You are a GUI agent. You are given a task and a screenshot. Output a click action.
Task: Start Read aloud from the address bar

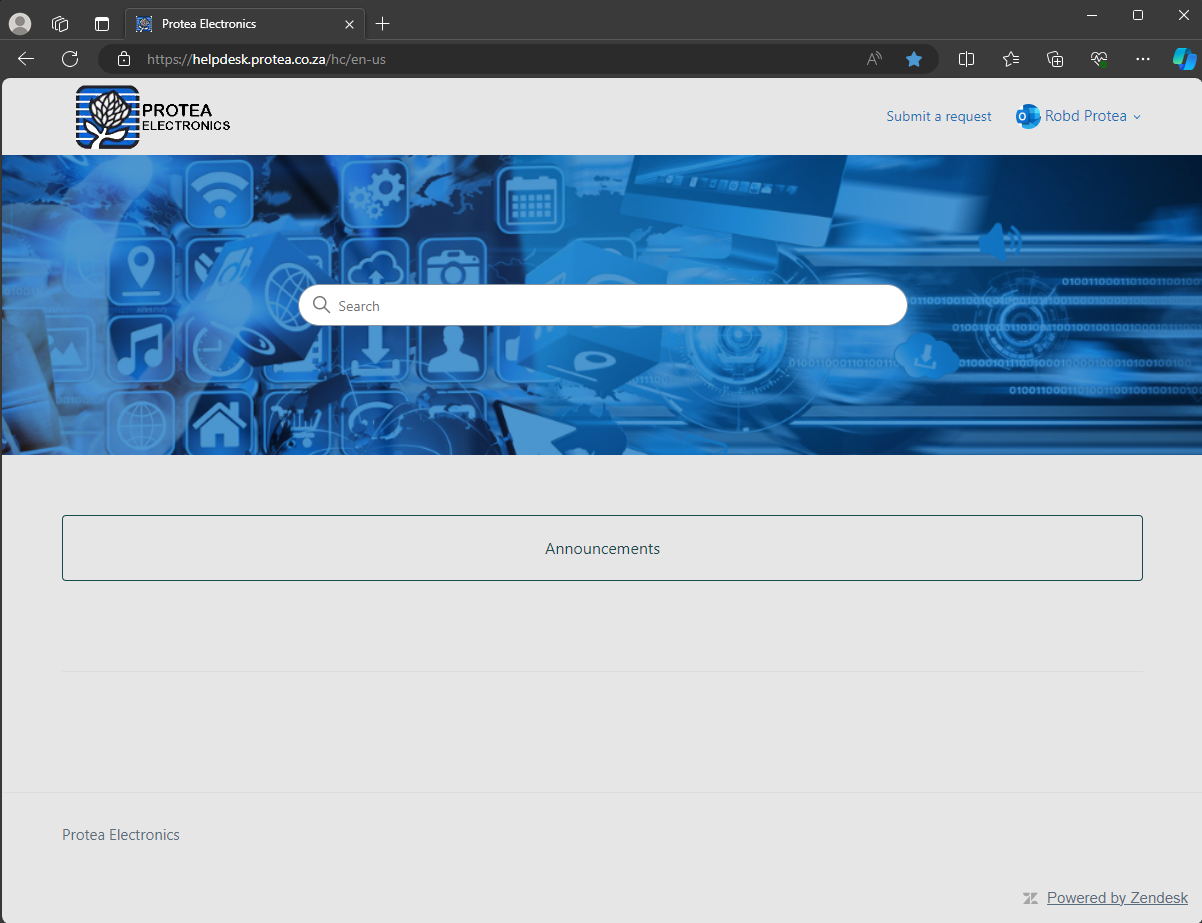point(873,58)
